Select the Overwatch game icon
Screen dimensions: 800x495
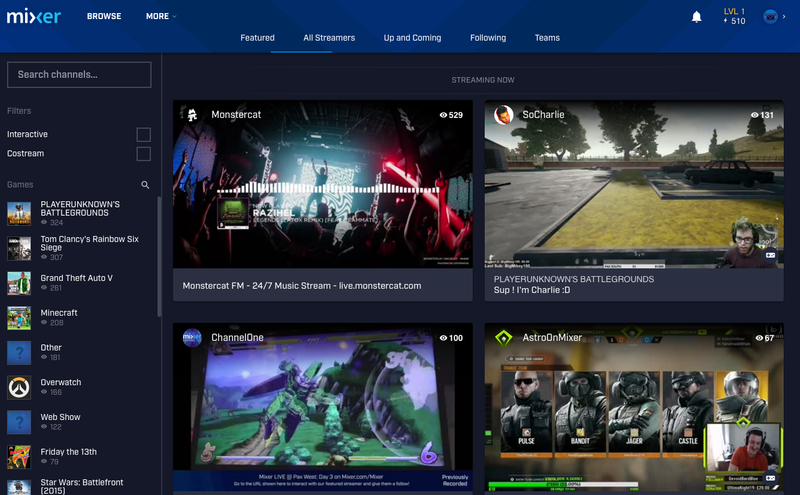(19, 387)
